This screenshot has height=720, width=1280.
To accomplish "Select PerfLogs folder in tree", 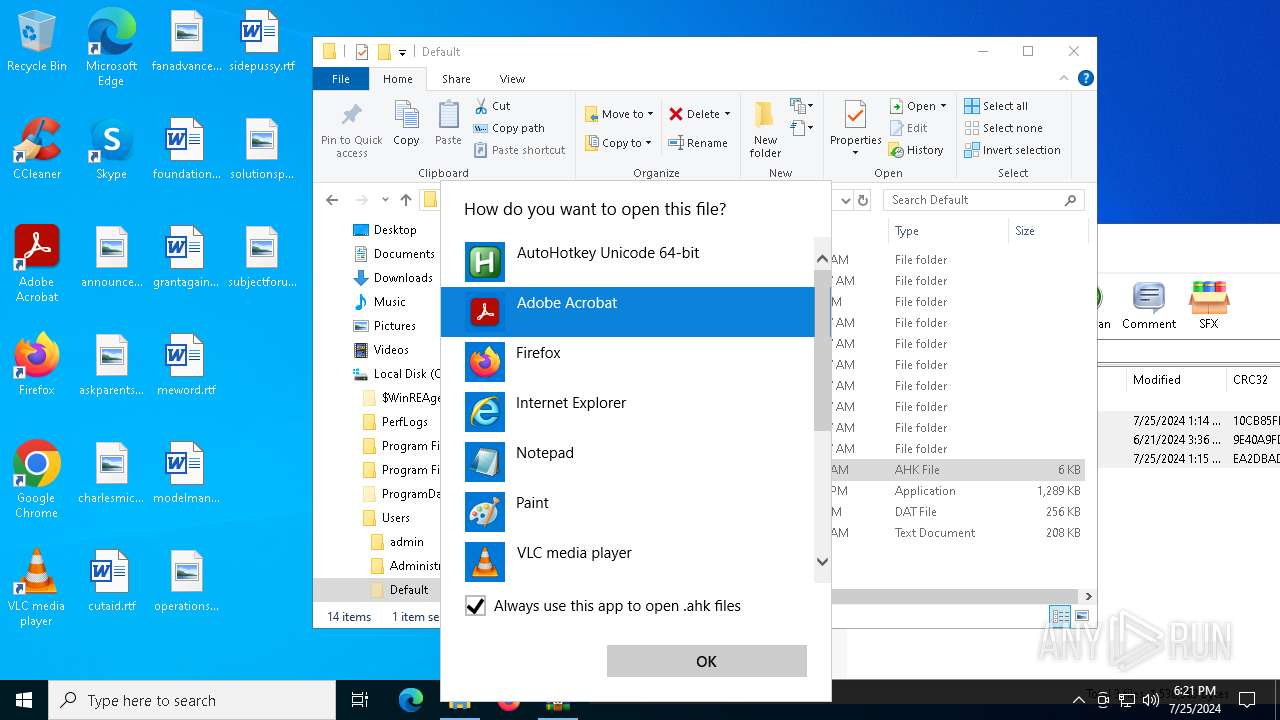I will (395, 422).
